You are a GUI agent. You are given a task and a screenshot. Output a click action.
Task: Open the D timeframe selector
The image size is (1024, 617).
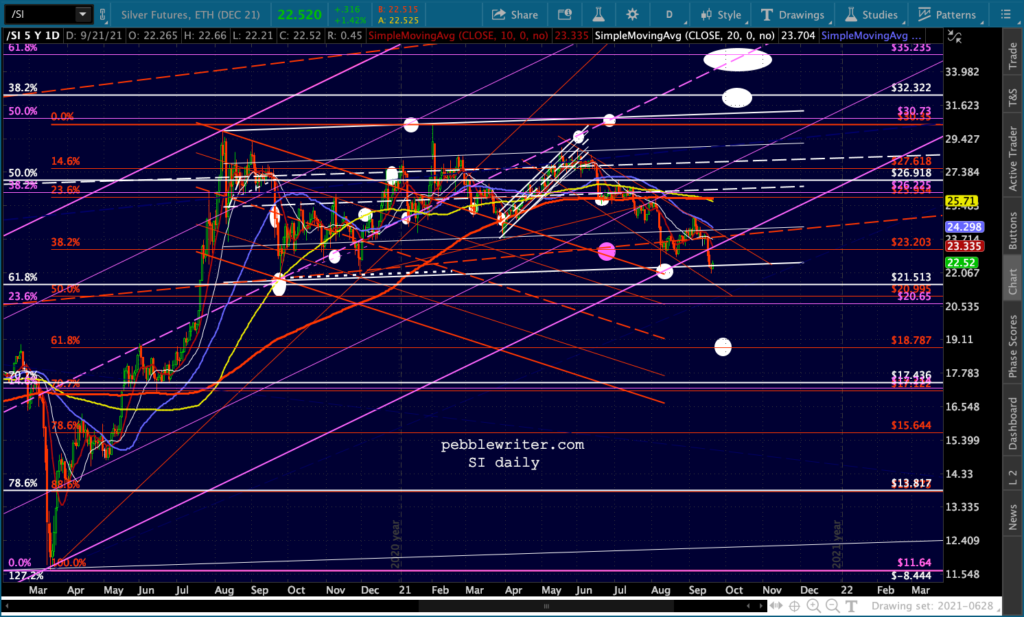[669, 14]
